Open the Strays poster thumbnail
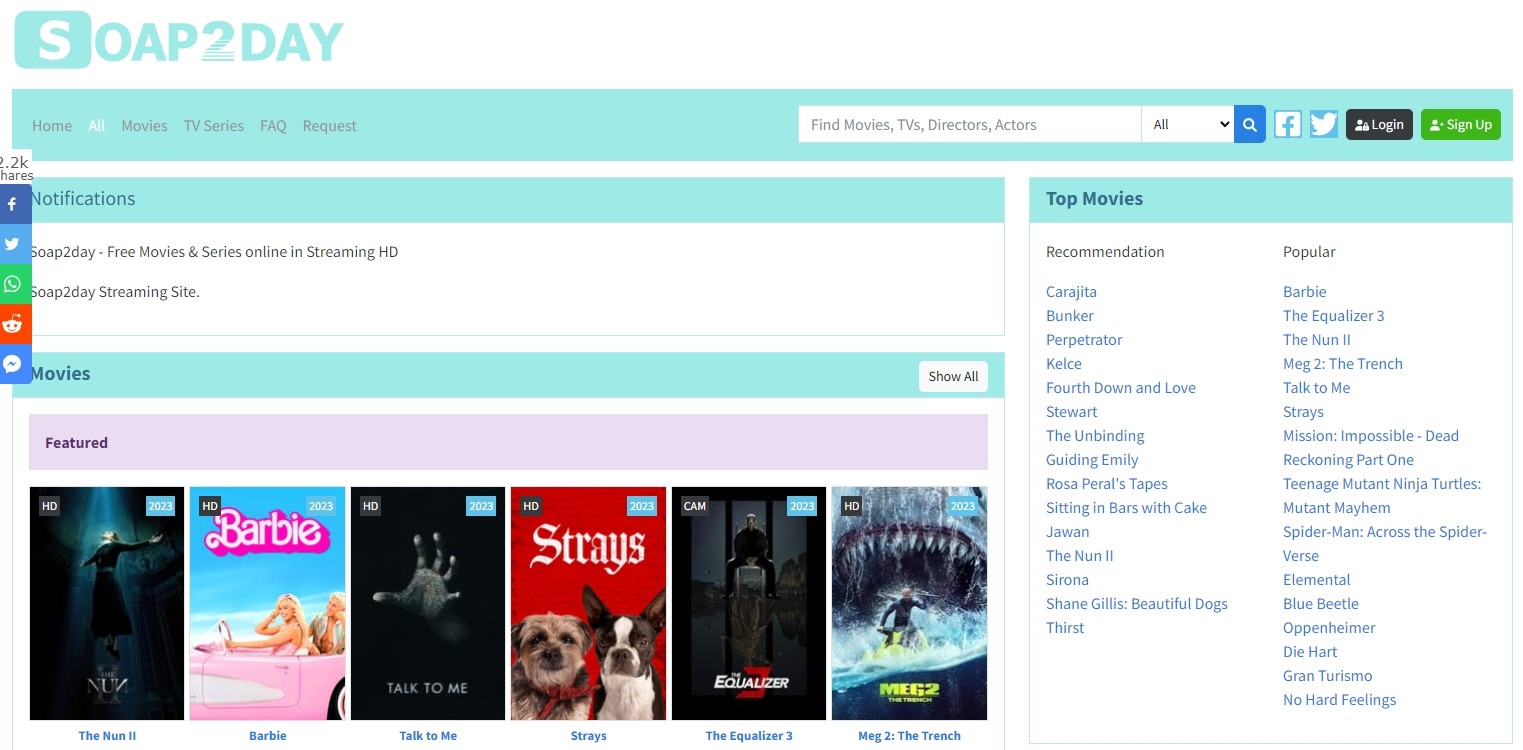 [588, 603]
